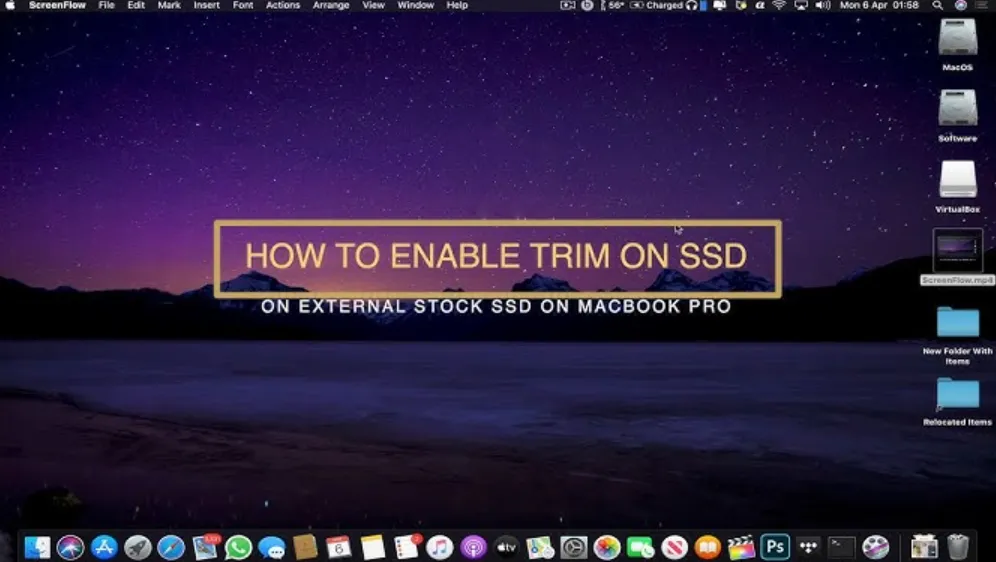Viewport: 996px width, 562px height.
Task: Open the Actions menu
Action: (x=283, y=5)
